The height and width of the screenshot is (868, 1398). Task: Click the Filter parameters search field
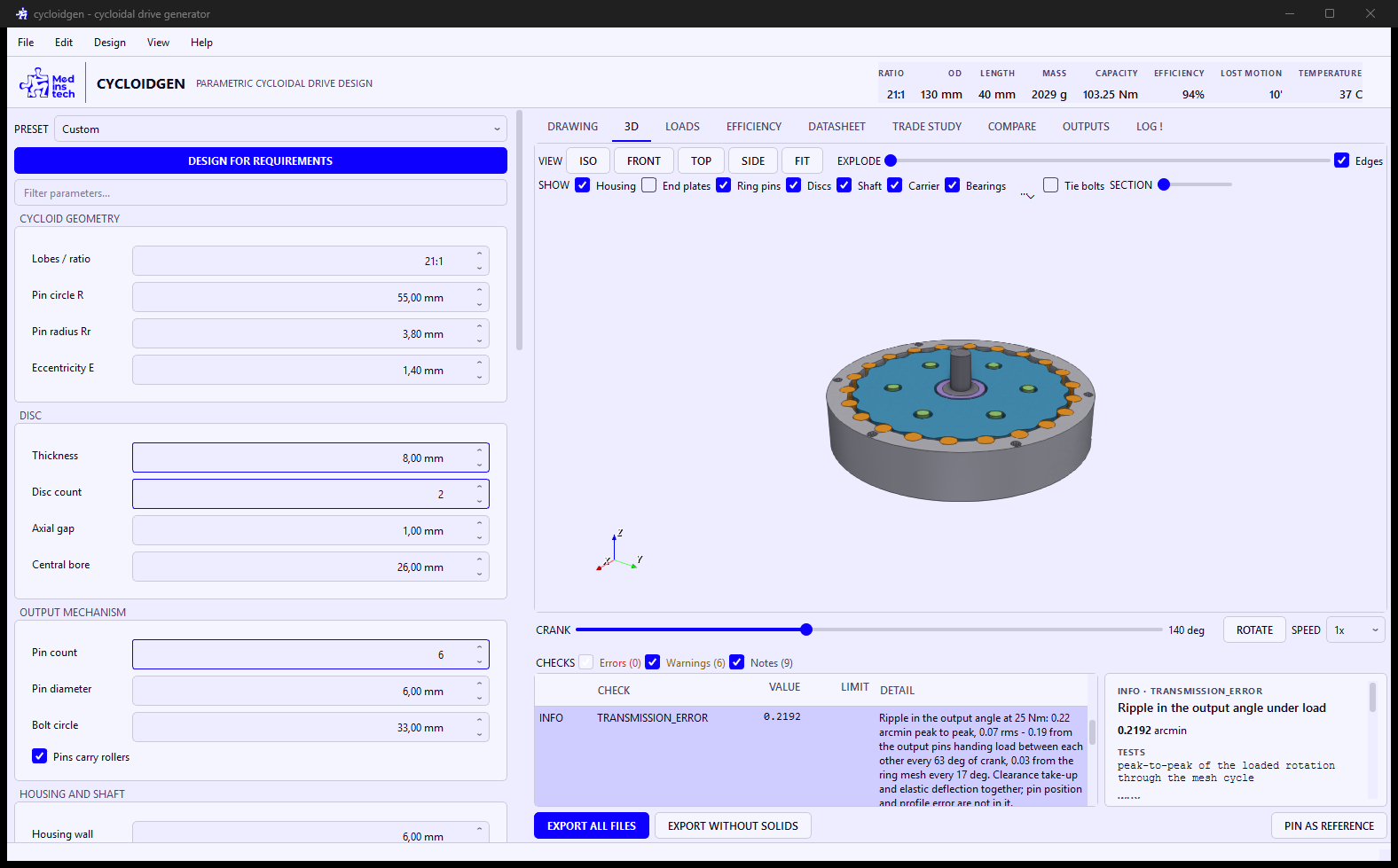(x=261, y=193)
